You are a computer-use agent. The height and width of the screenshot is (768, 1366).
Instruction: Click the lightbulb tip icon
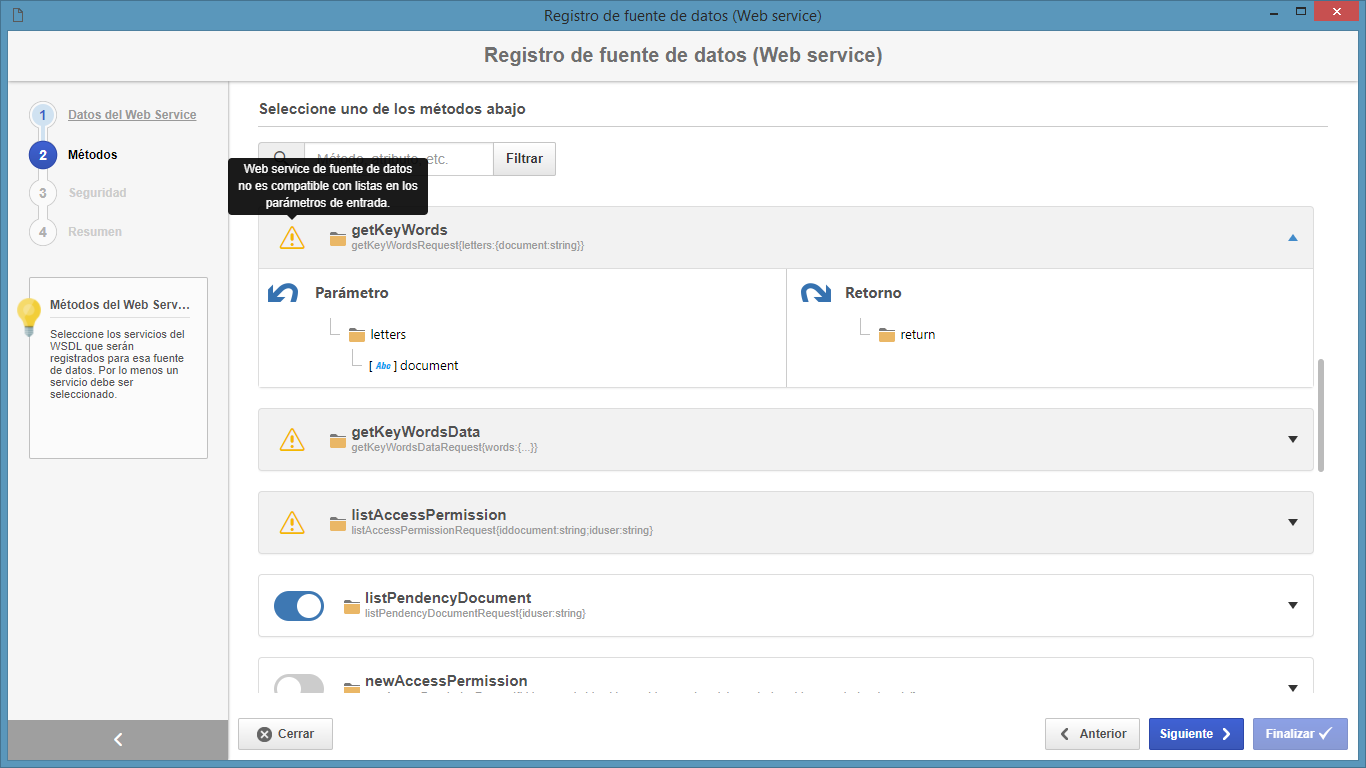coord(29,316)
